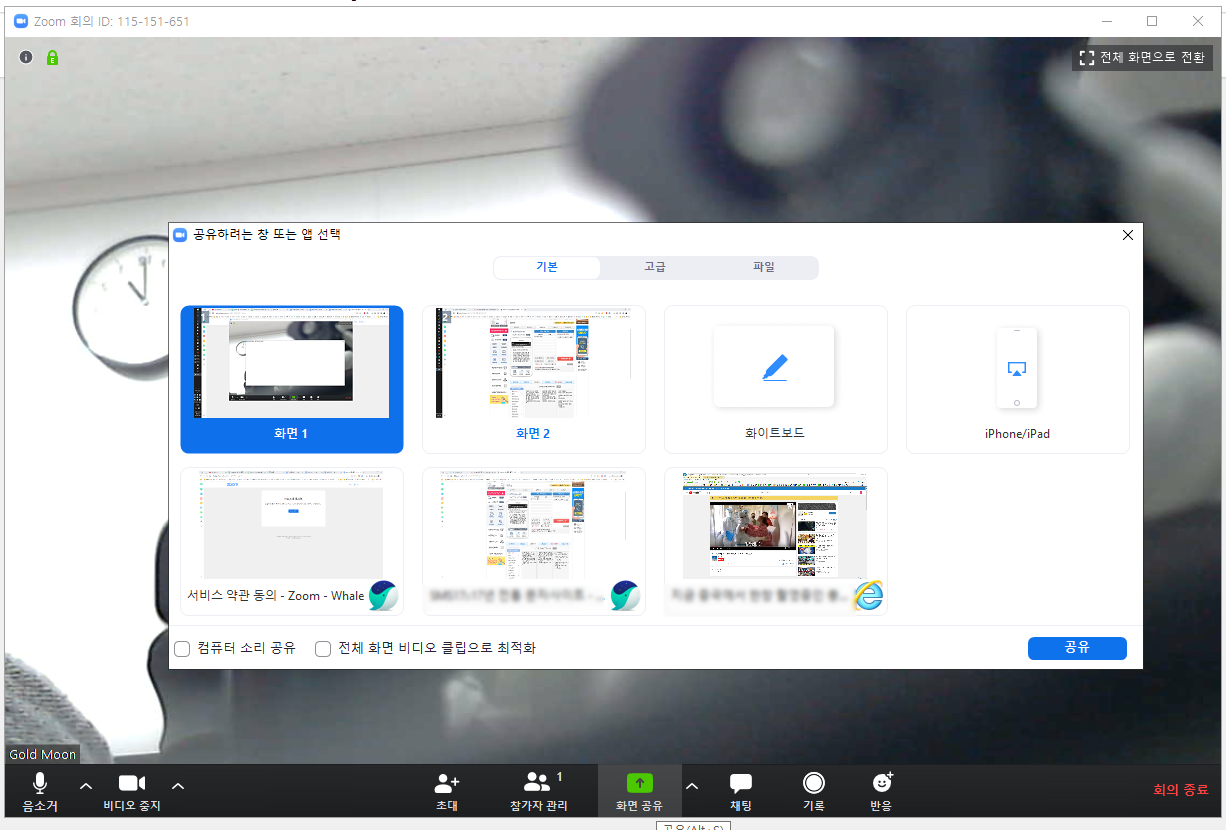1226x830 pixels.
Task: Click the record circle icon
Action: coord(814,783)
